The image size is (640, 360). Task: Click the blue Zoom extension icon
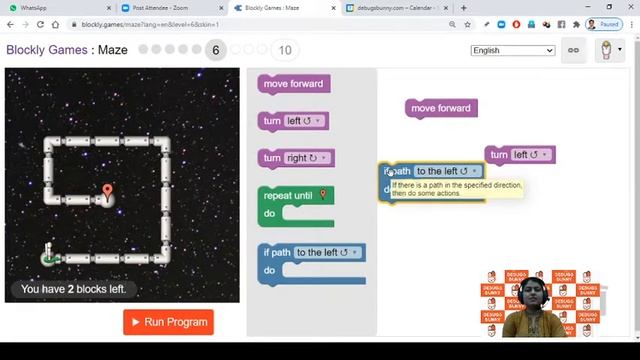click(501, 24)
